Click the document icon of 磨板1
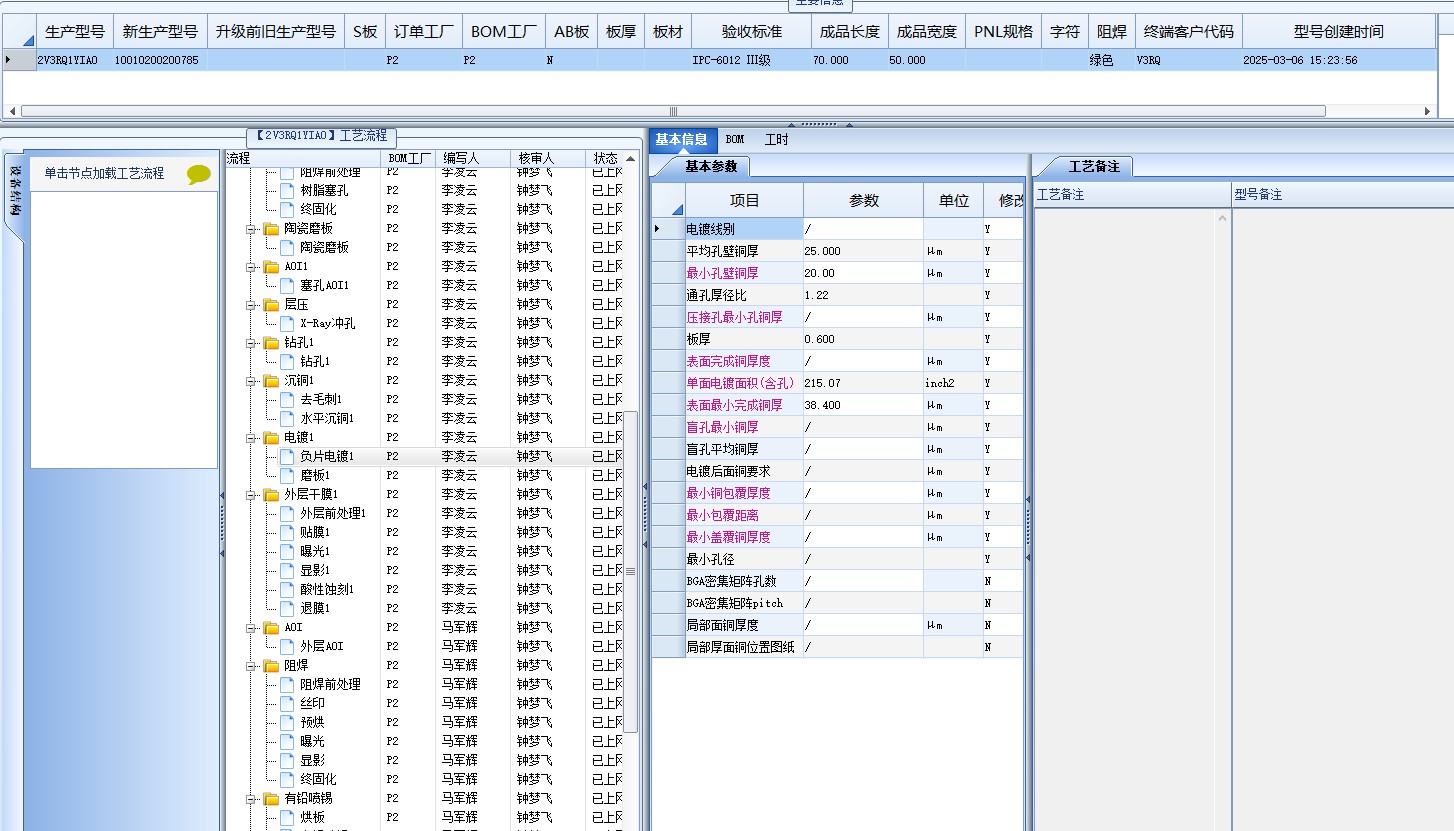The image size is (1454, 831). point(288,476)
